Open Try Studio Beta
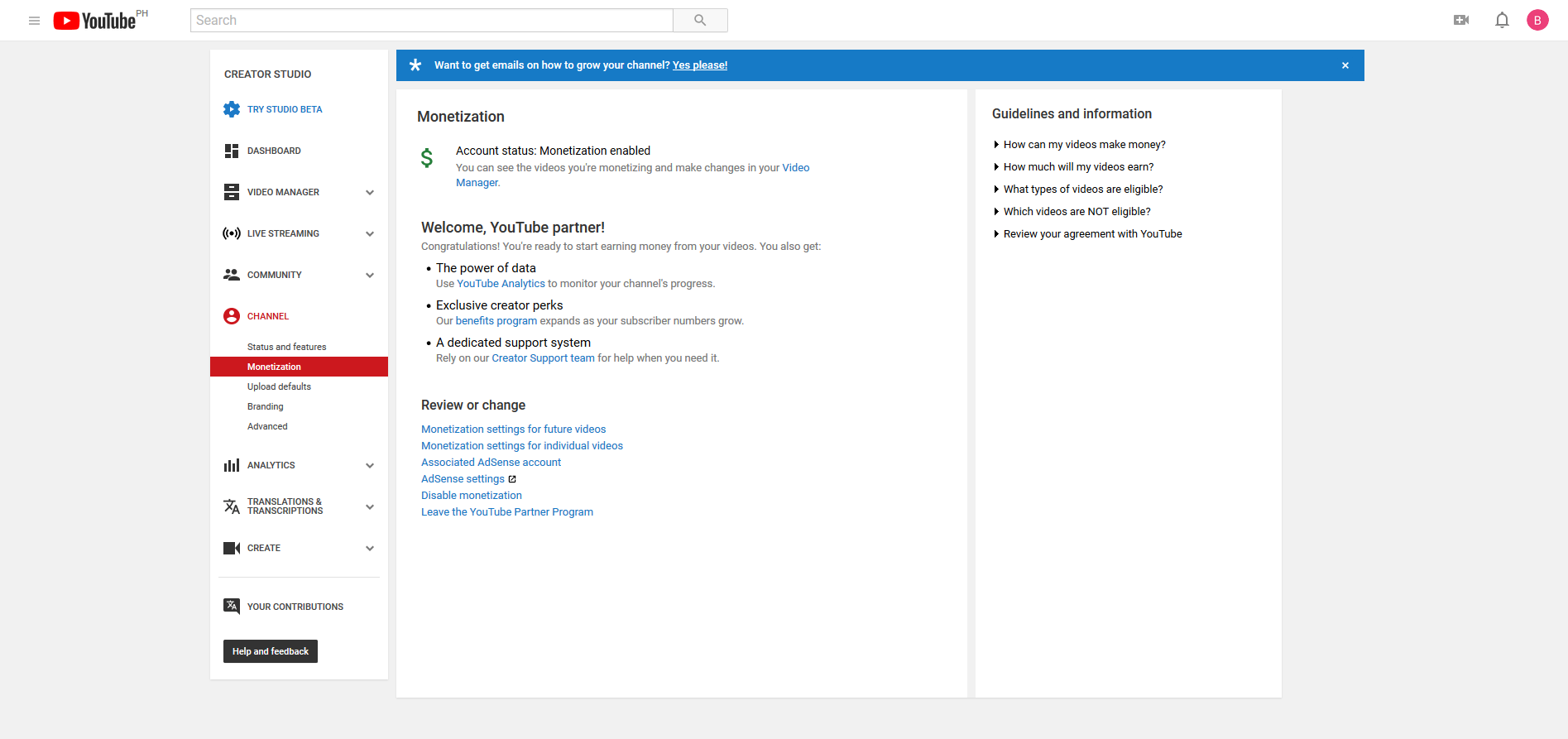 [x=285, y=109]
